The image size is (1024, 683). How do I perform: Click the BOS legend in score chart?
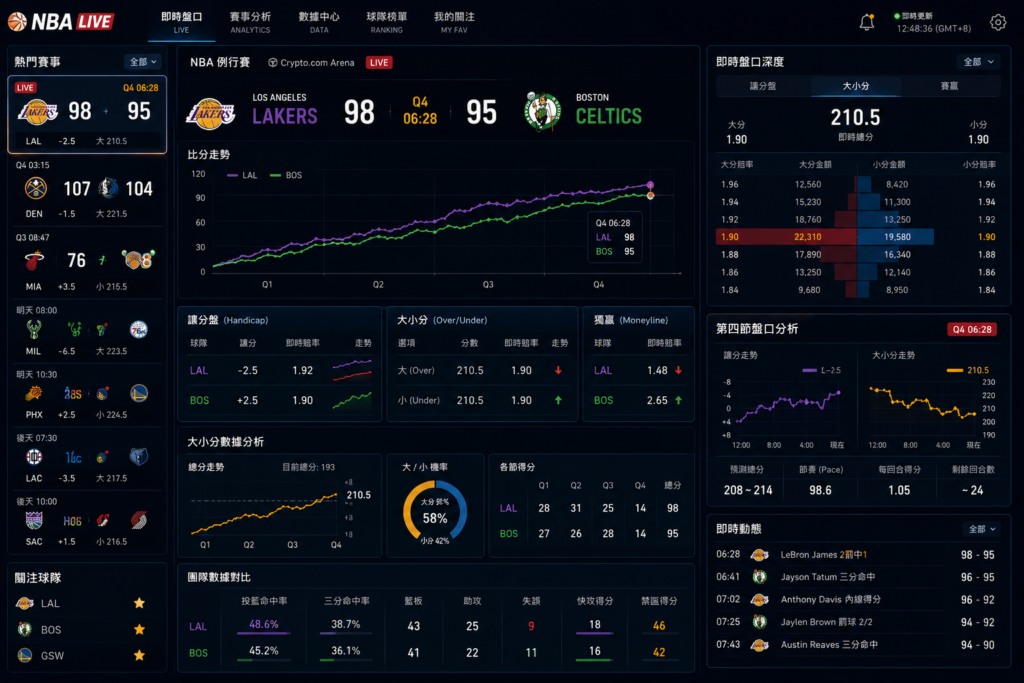click(285, 175)
